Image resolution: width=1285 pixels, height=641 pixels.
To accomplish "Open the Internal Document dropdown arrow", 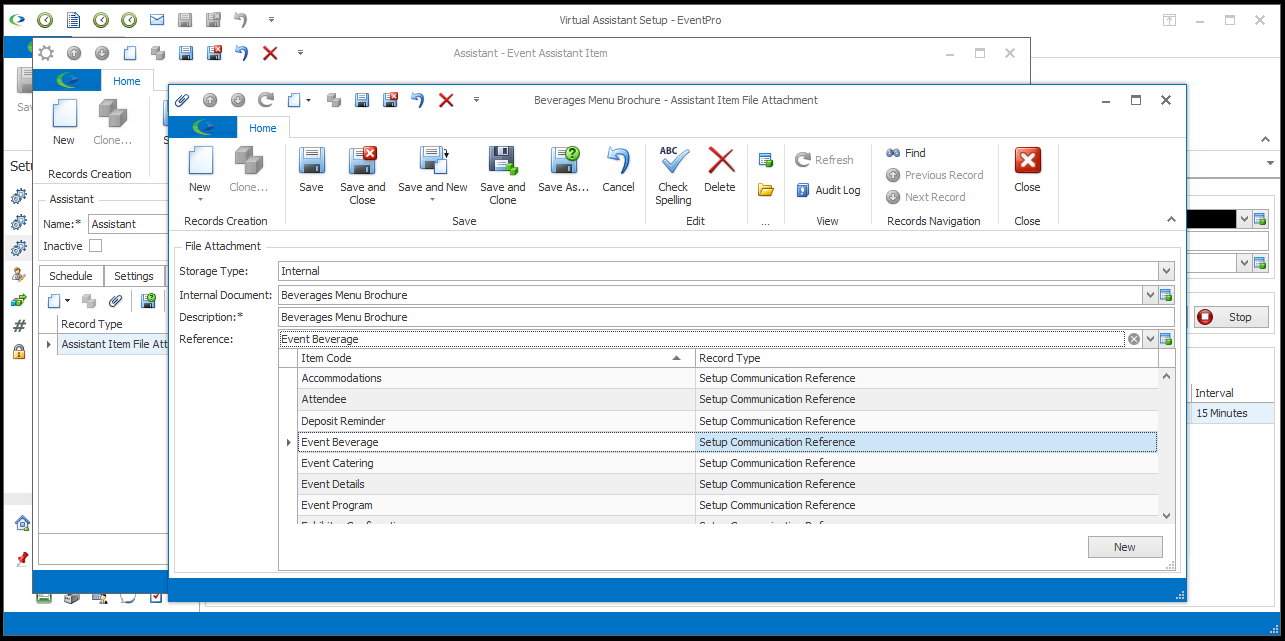I will (x=1149, y=295).
